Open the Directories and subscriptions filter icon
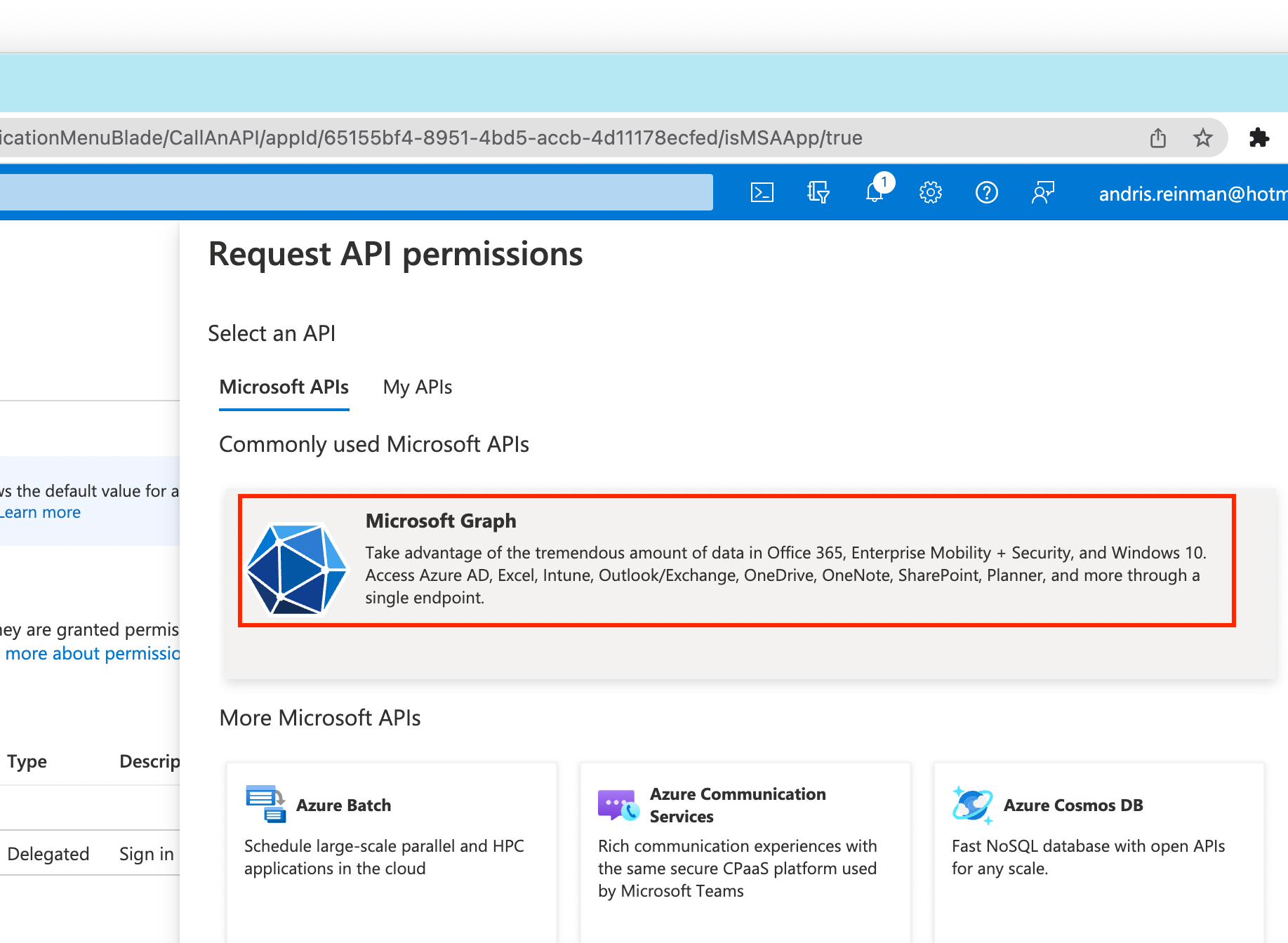The height and width of the screenshot is (943, 1288). coord(818,192)
